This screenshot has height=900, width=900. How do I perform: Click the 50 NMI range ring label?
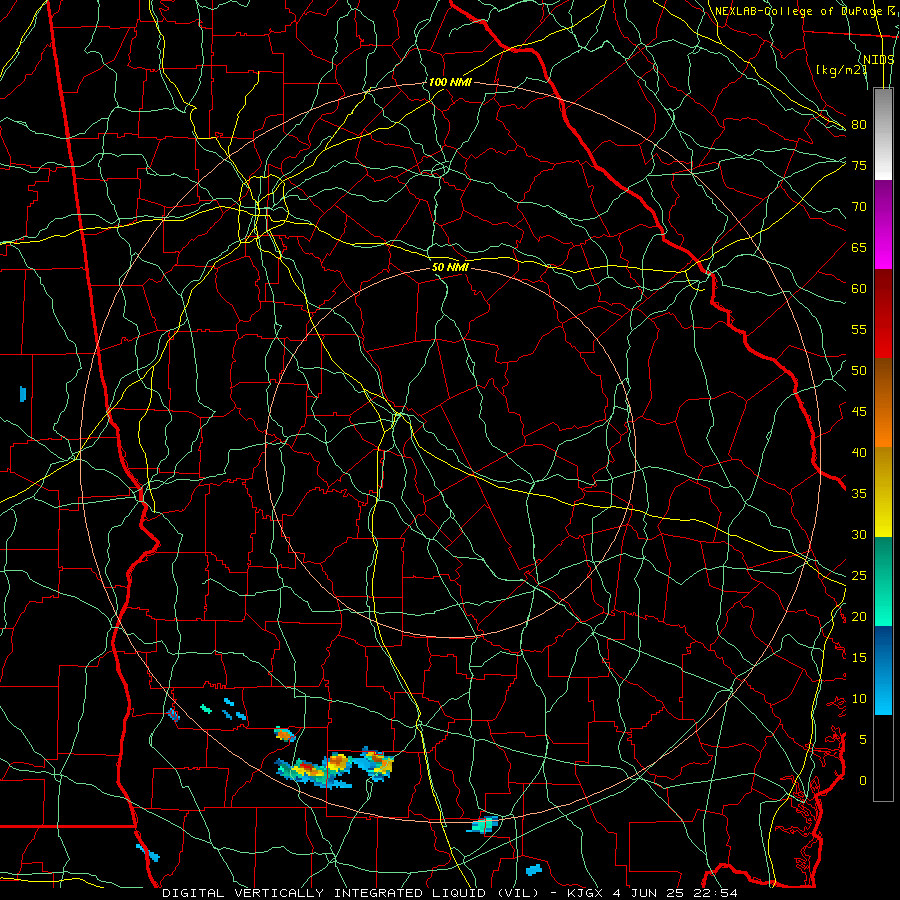(x=450, y=268)
